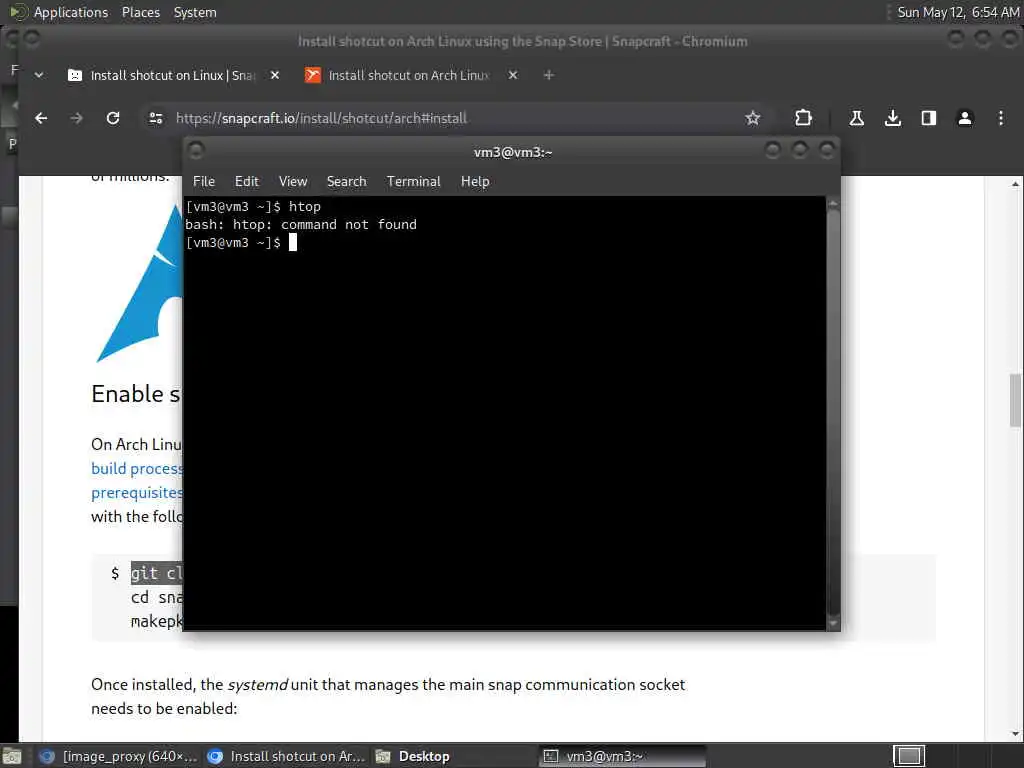Follow the 'build process' link
The width and height of the screenshot is (1024, 768).
[137, 468]
